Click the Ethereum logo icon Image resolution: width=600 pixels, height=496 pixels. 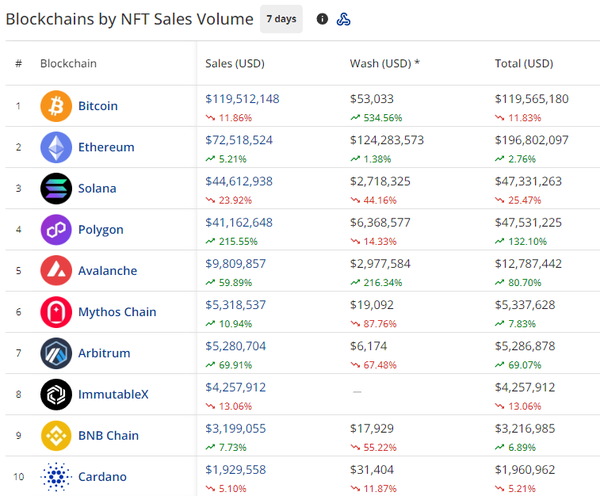(x=56, y=147)
